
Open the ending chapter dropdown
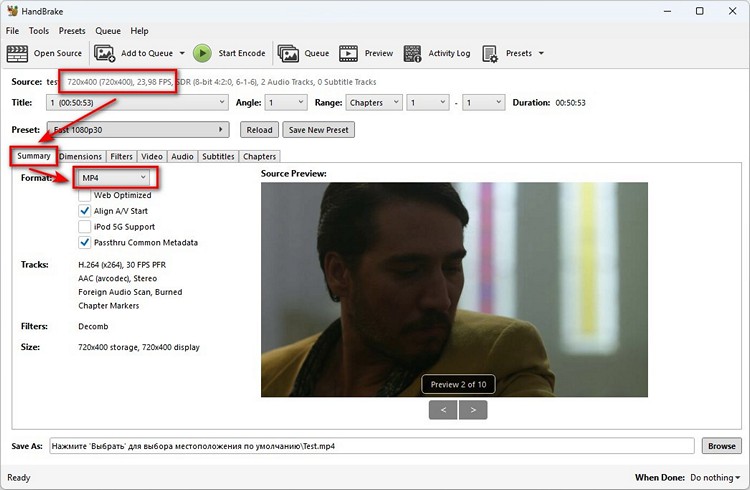(x=484, y=102)
